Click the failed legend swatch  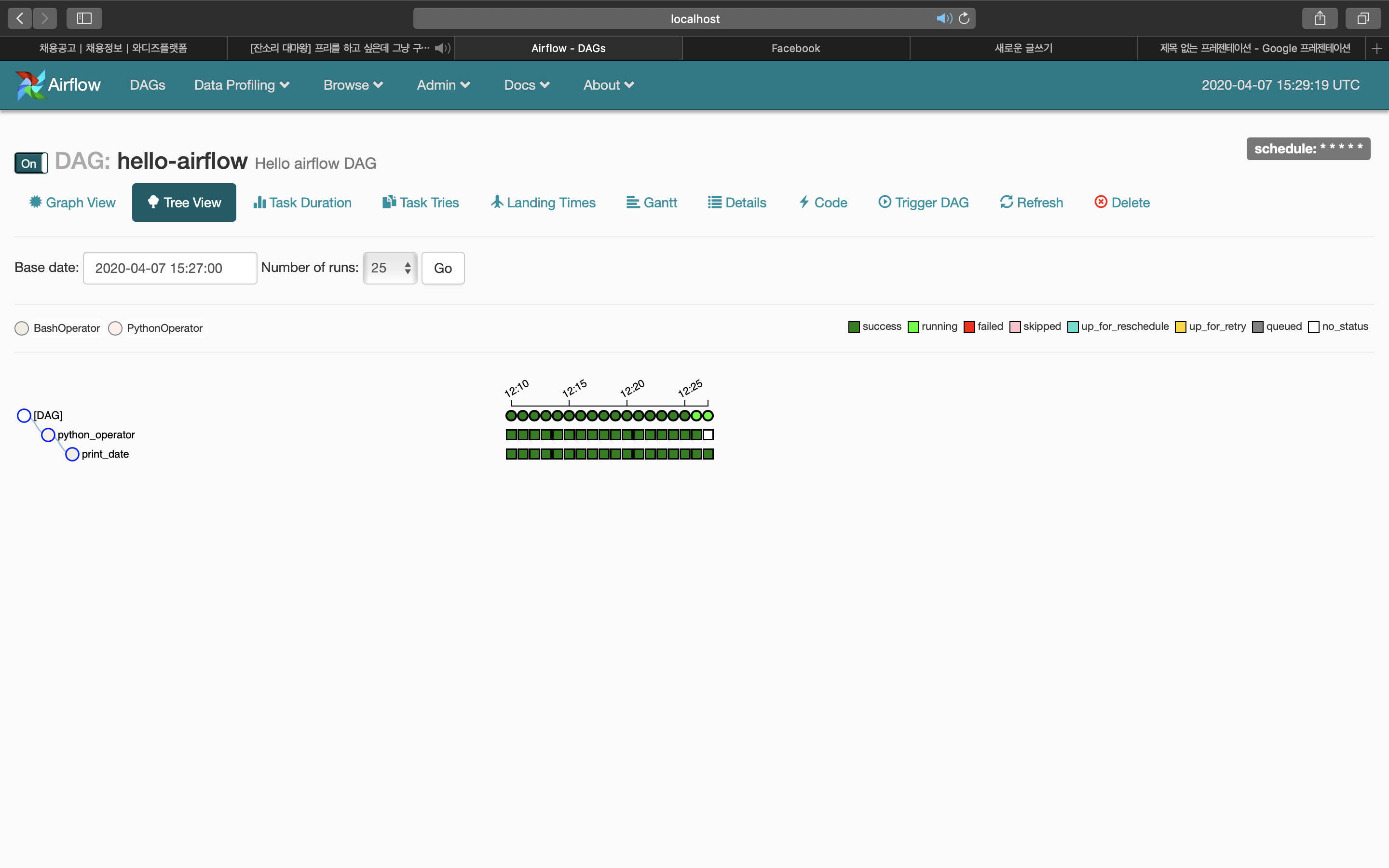(x=969, y=327)
